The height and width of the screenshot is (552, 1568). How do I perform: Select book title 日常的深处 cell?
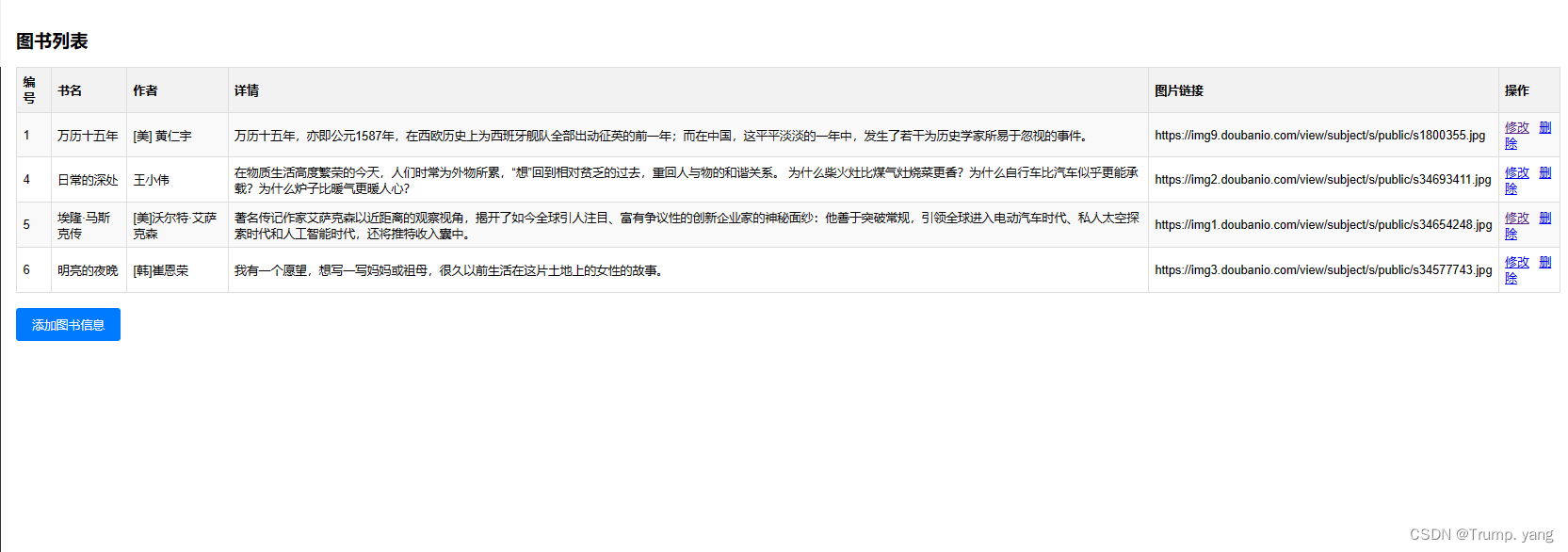pyautogui.click(x=89, y=180)
